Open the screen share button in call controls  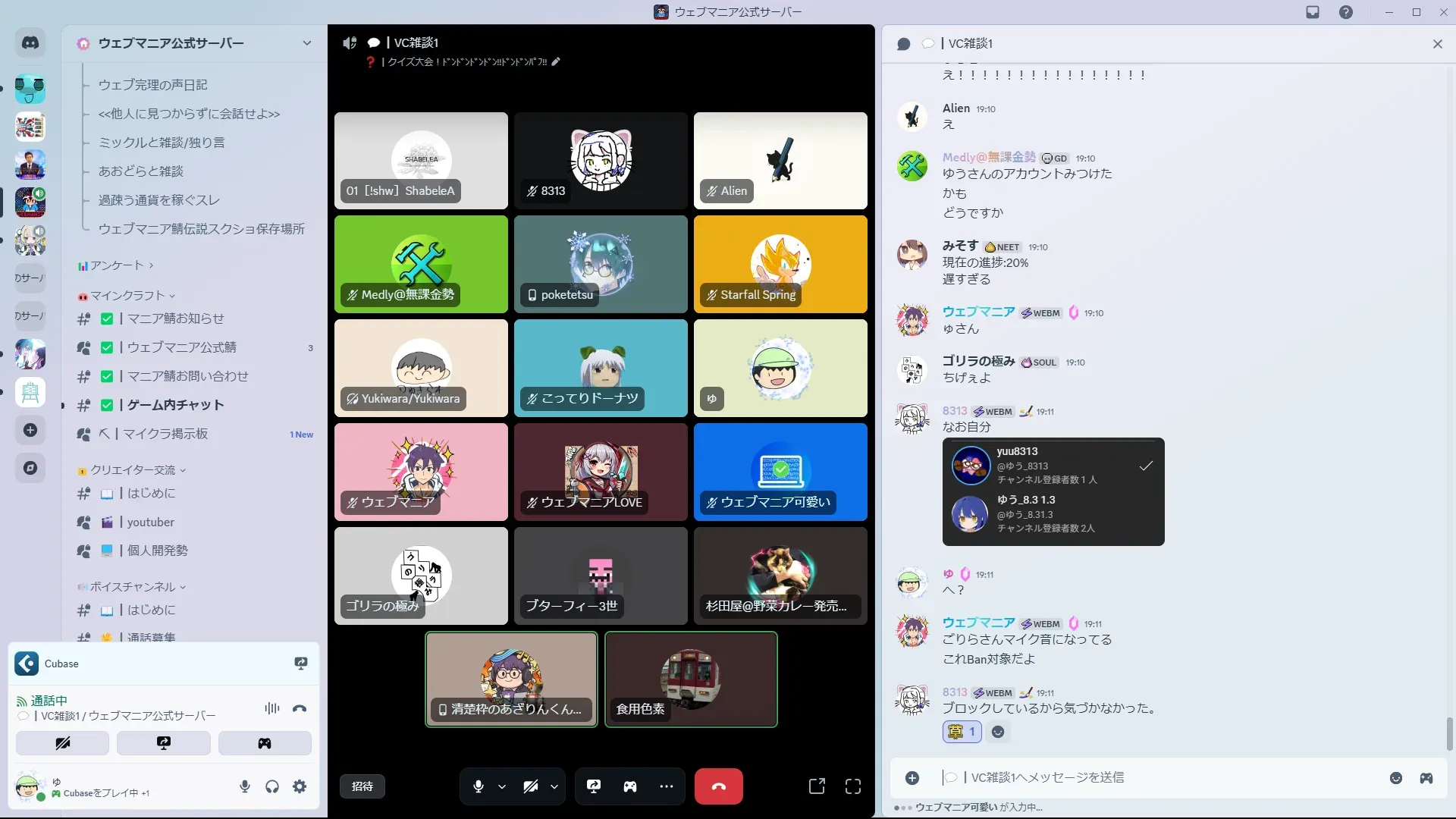coord(594,786)
